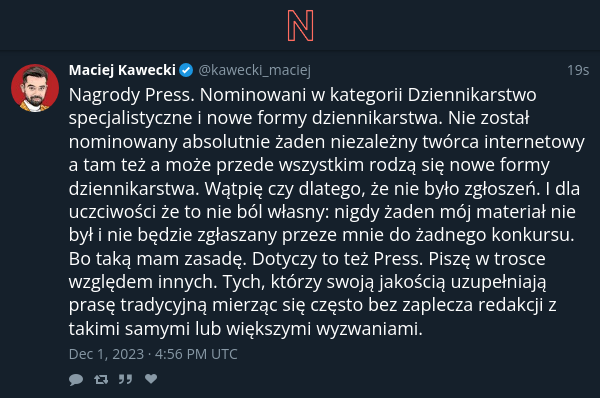Image resolution: width=600 pixels, height=398 pixels.
Task: Click "Nagrody Press." at tweet start
Action: click(x=132, y=95)
